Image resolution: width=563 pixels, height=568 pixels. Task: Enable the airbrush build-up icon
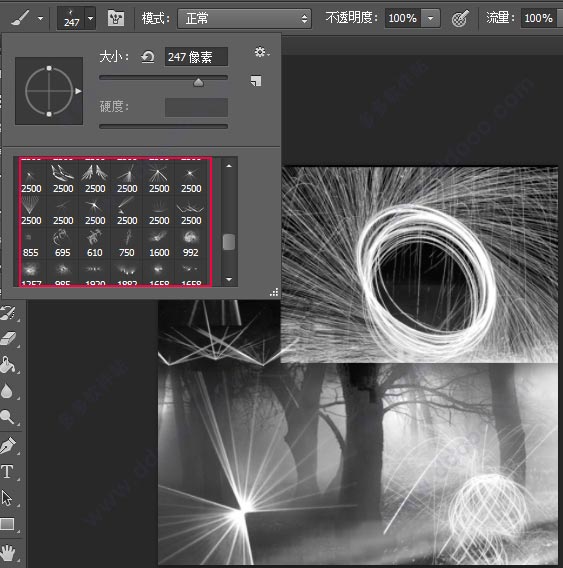click(460, 18)
